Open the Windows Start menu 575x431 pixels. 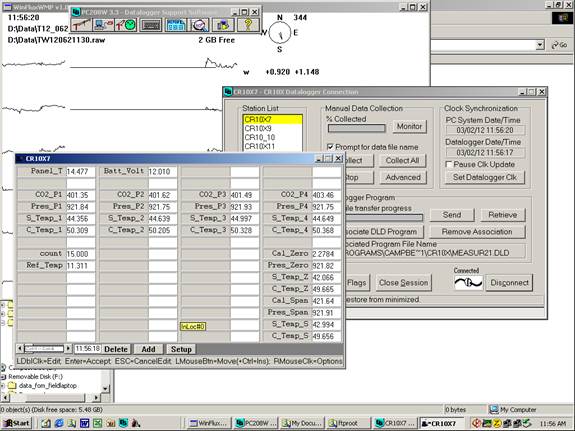pos(17,423)
